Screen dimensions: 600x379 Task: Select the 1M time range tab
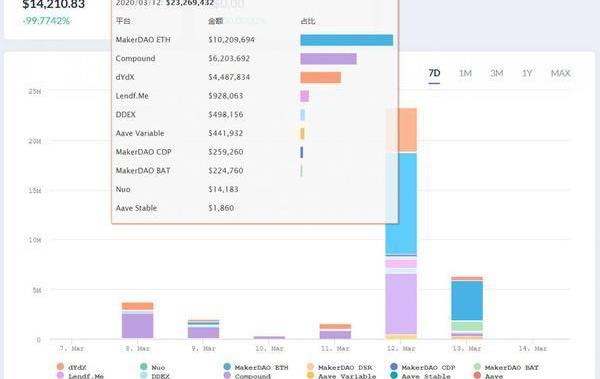tap(465, 73)
